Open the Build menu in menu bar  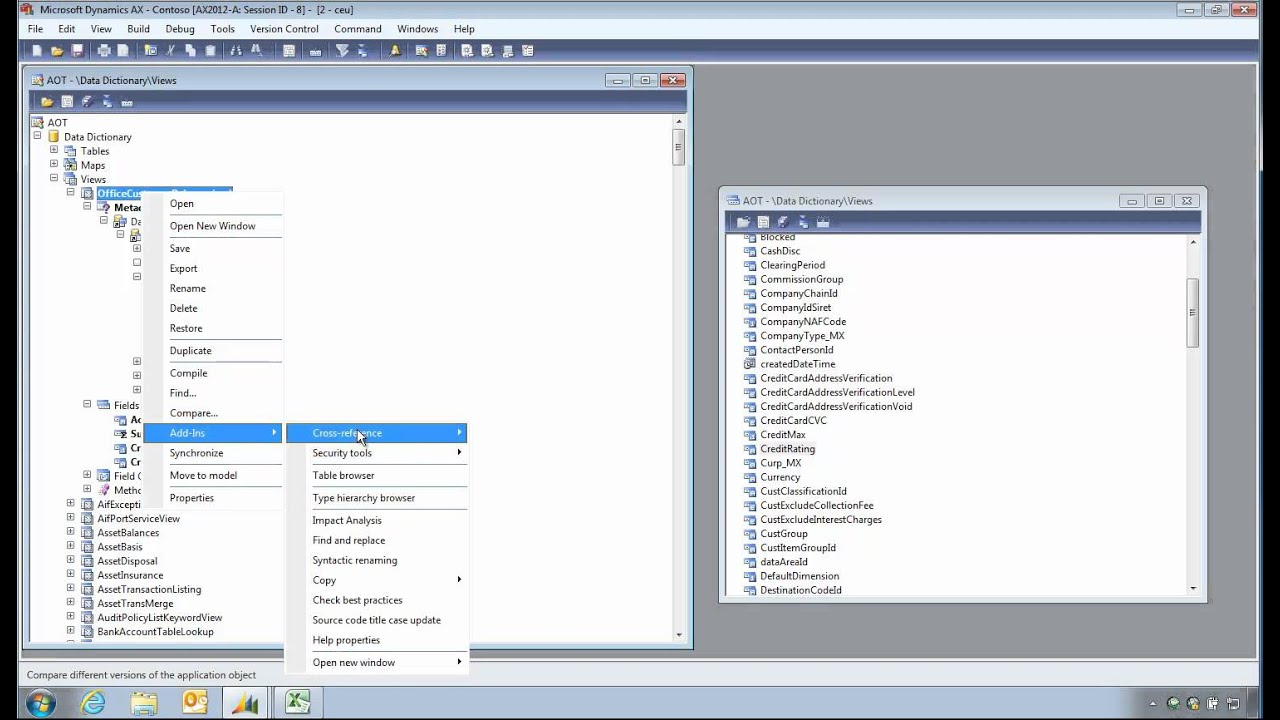(138, 29)
